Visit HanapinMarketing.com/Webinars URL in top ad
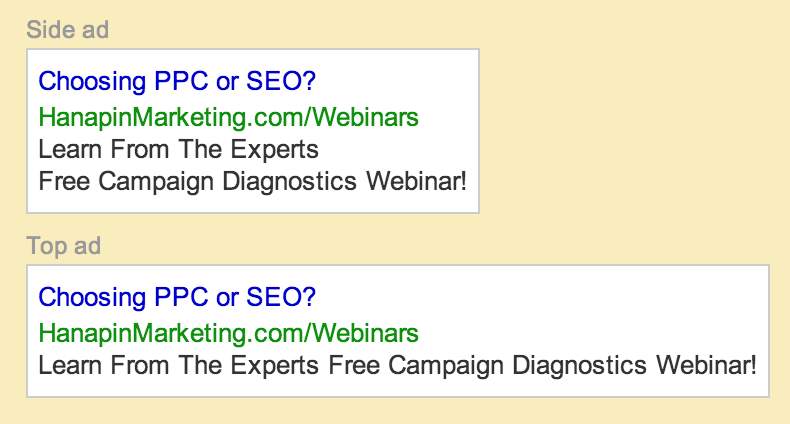 point(228,333)
